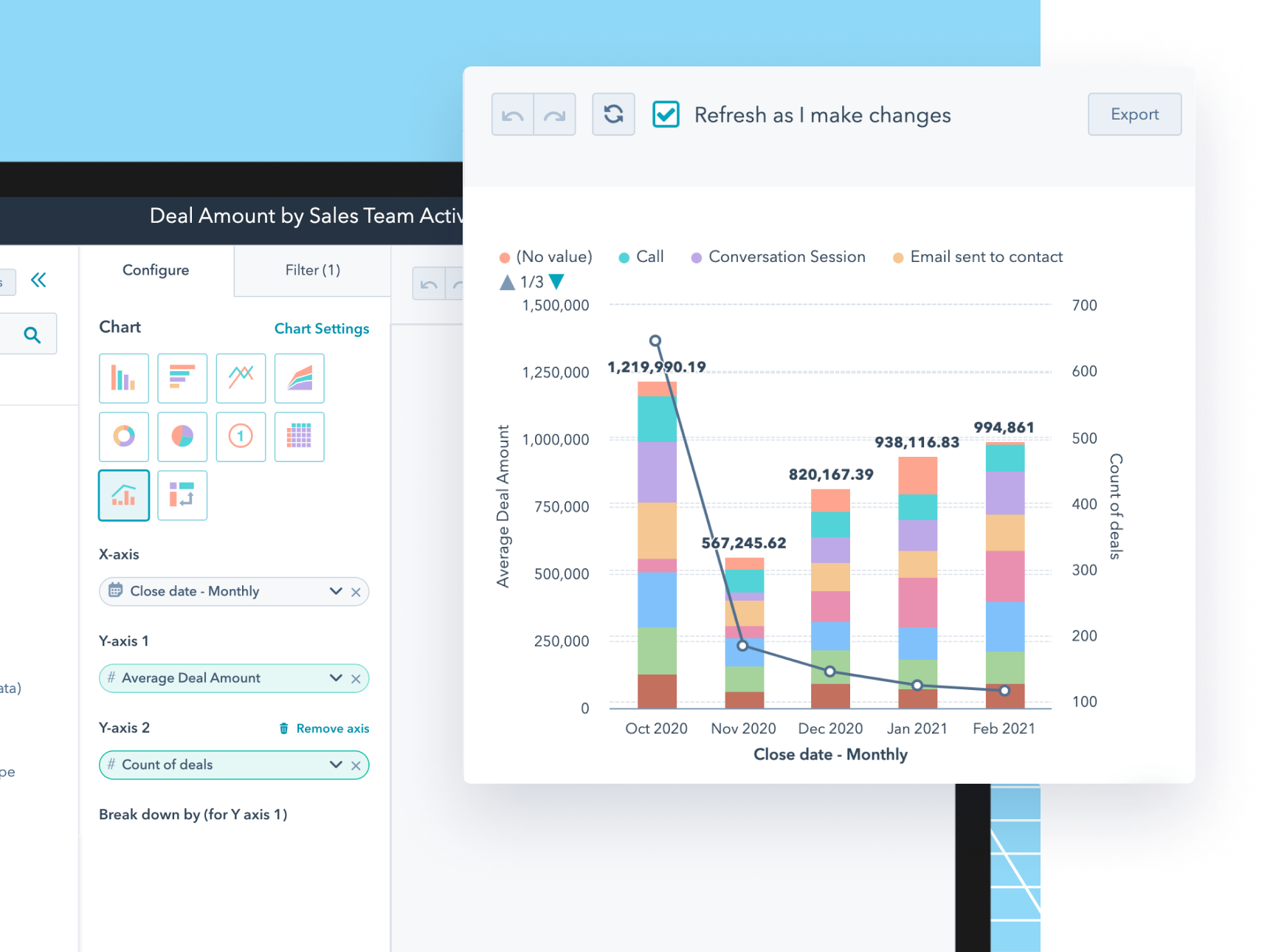
Task: Toggle Email sent to contact legend series
Action: tap(978, 257)
